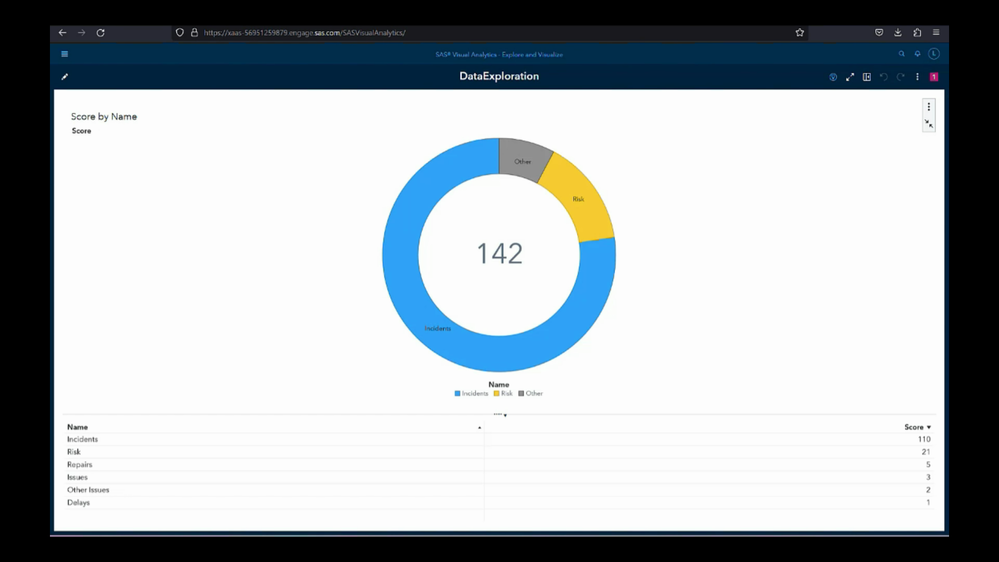
Task: Click the blue Incidents legend swatch
Action: 457,394
